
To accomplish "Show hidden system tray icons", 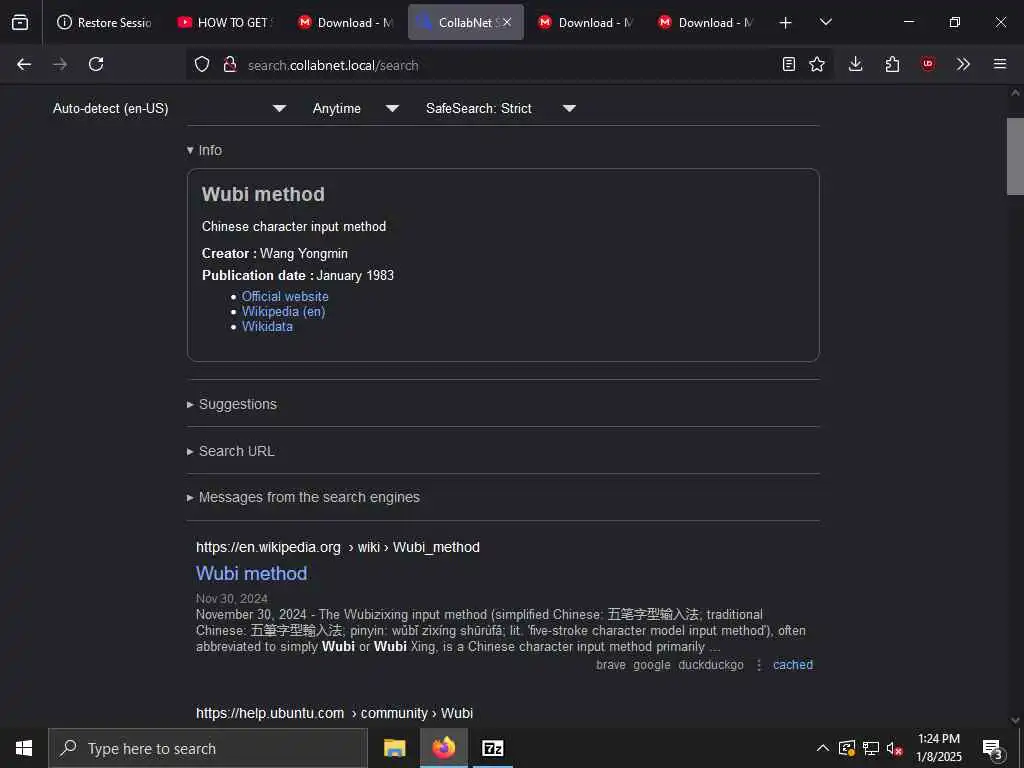I will [823, 748].
